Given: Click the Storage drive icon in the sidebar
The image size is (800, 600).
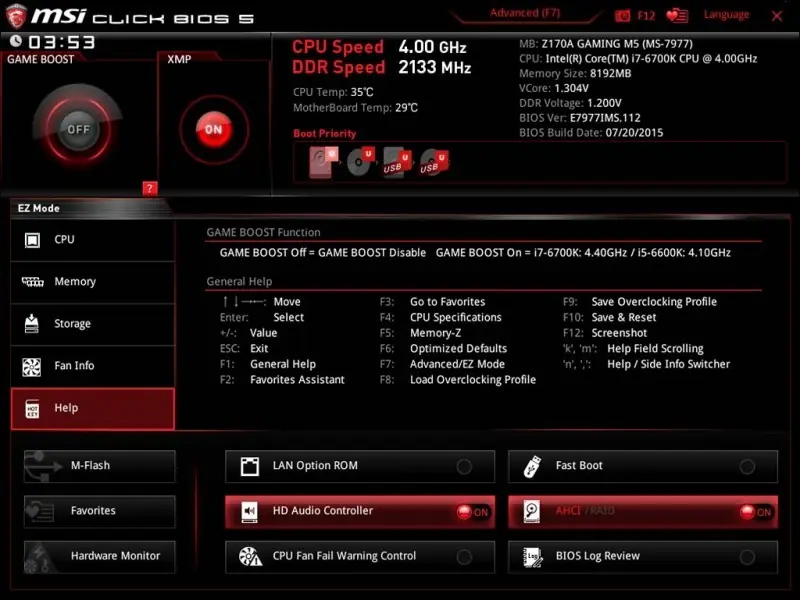Looking at the screenshot, I should coord(32,323).
